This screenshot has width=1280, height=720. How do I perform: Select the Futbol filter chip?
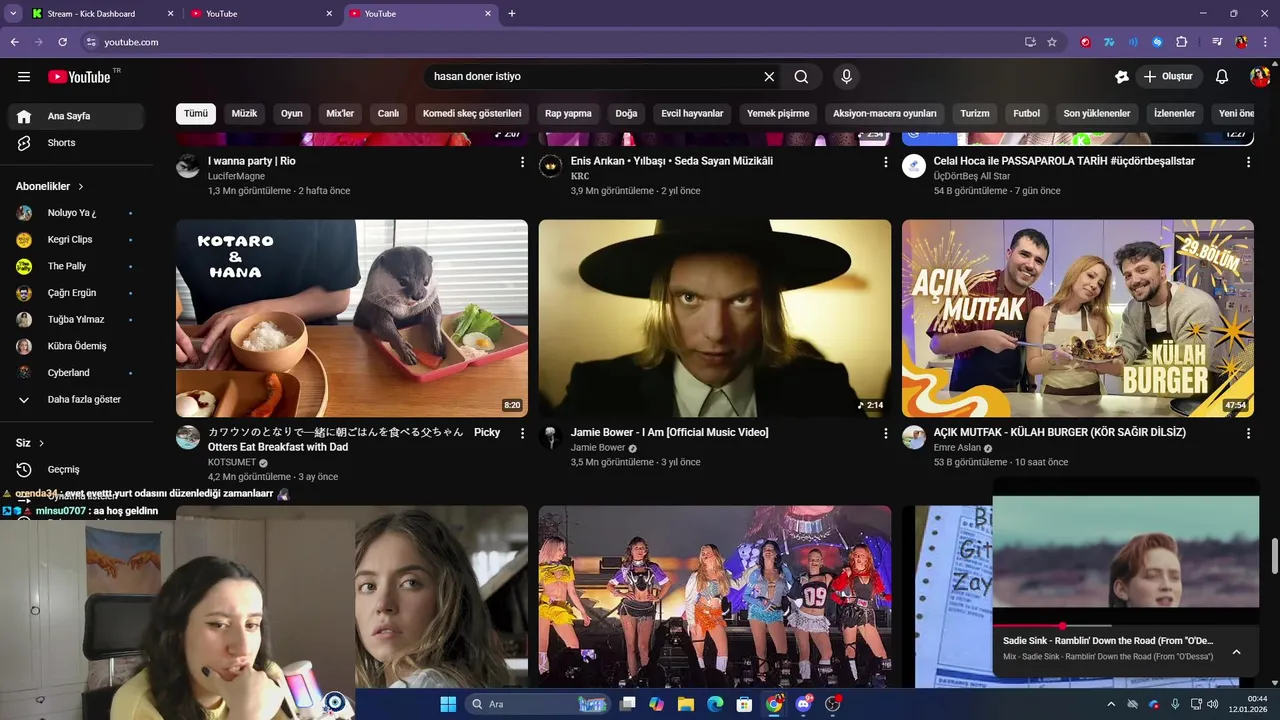pyautogui.click(x=1027, y=114)
